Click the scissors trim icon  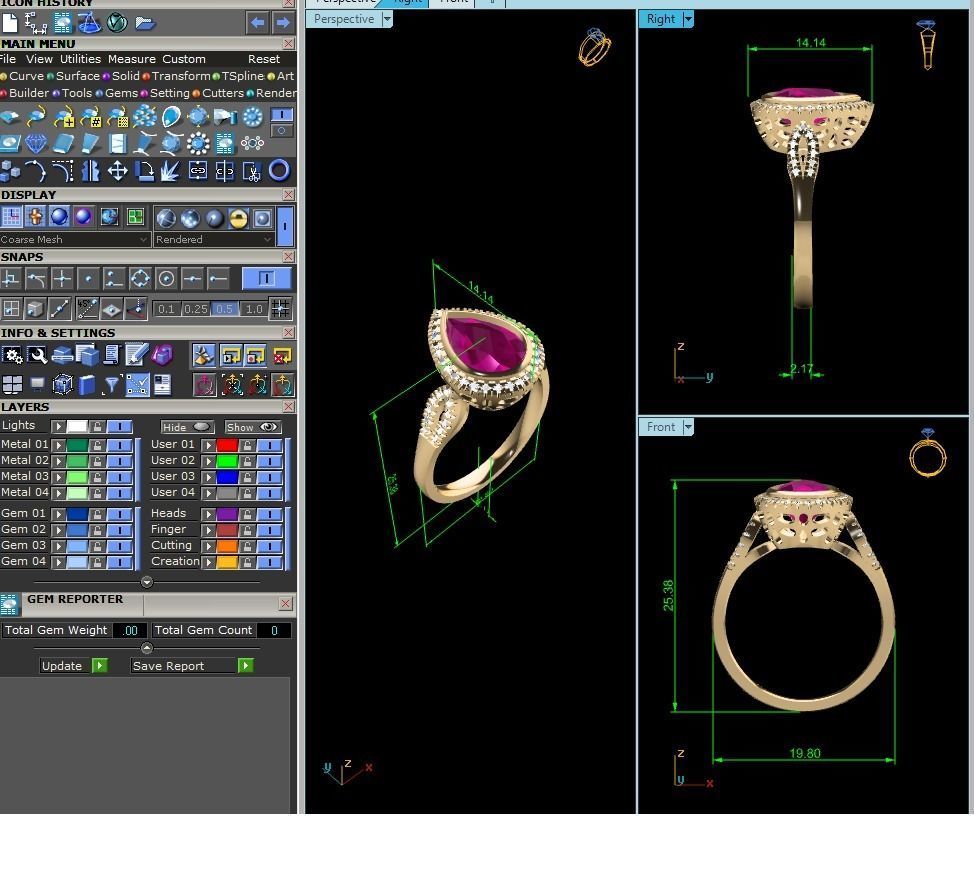(x=252, y=171)
